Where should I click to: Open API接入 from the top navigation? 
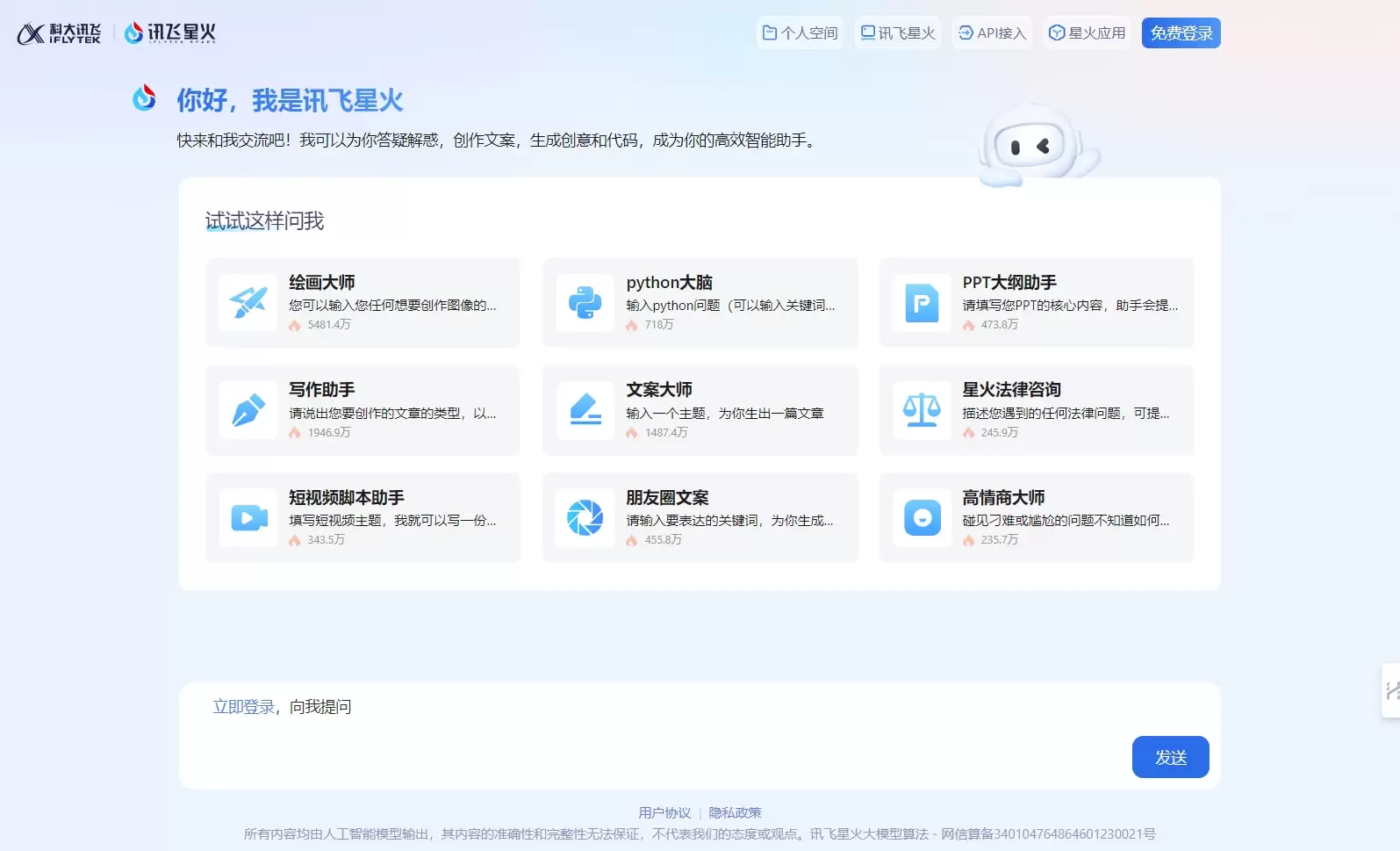coord(992,33)
